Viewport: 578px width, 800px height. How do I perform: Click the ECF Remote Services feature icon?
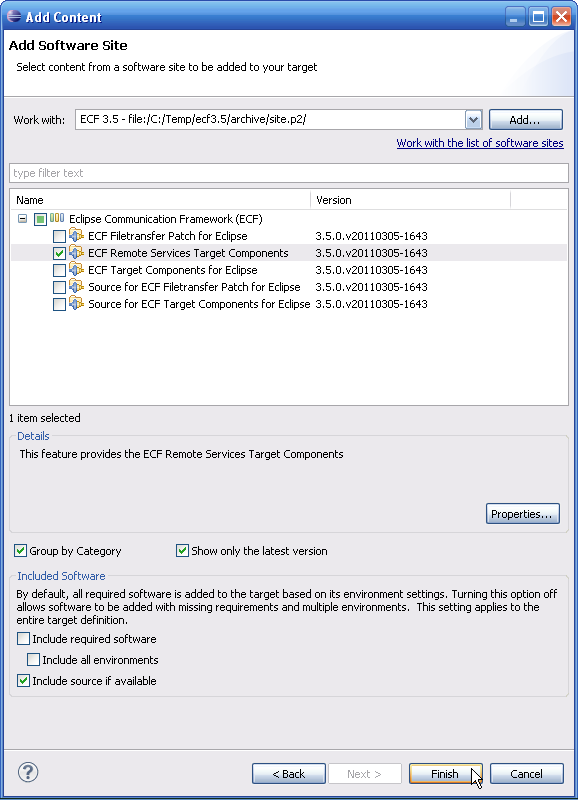click(x=76, y=252)
